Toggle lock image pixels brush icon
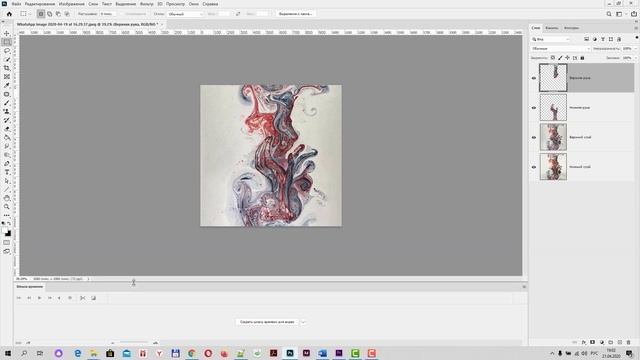This screenshot has width=640, height=360. click(560, 58)
